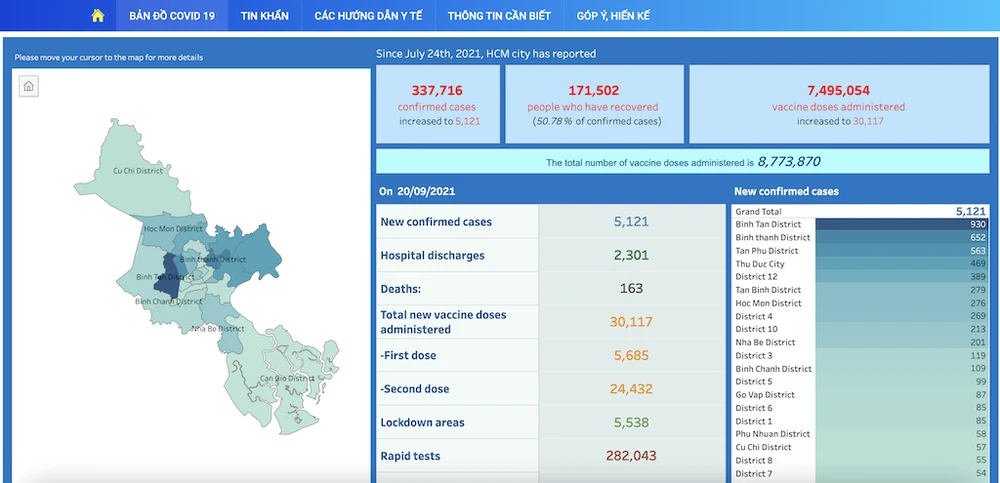Click the 7,495,054 vaccine doses administered card
The width and height of the screenshot is (1000, 483).
click(838, 104)
